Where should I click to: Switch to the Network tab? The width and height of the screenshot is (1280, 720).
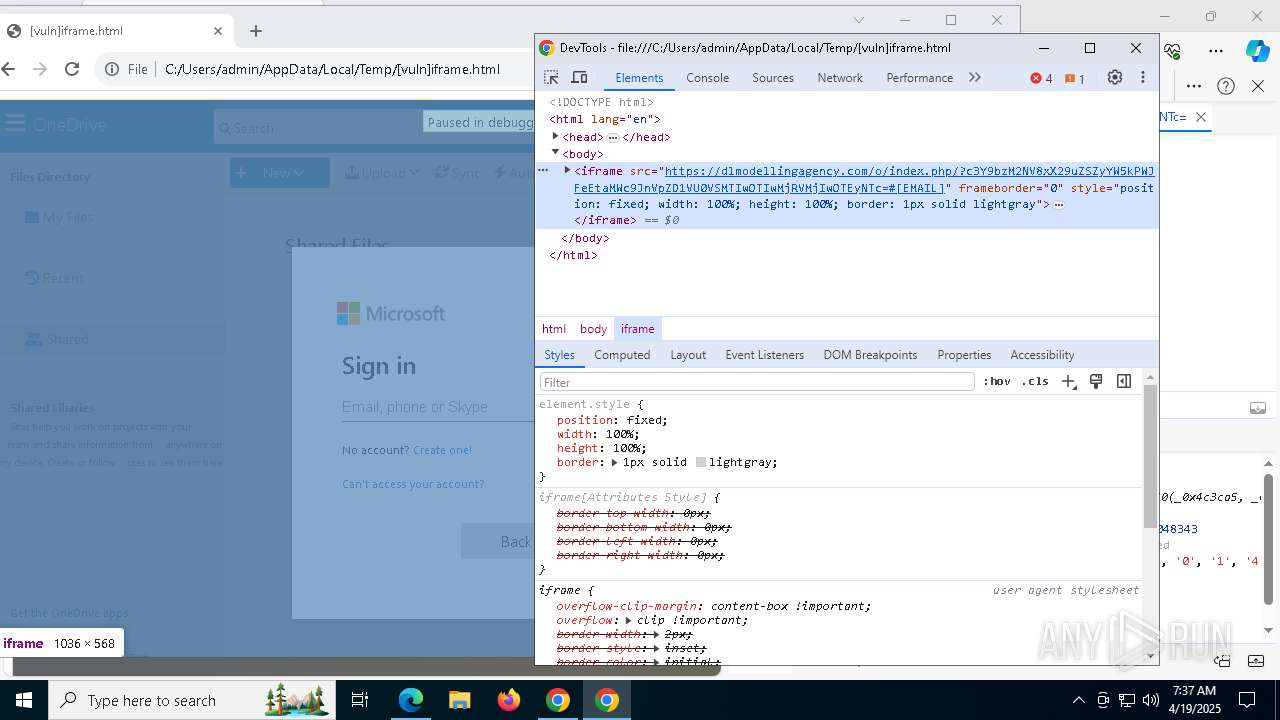pyautogui.click(x=840, y=78)
